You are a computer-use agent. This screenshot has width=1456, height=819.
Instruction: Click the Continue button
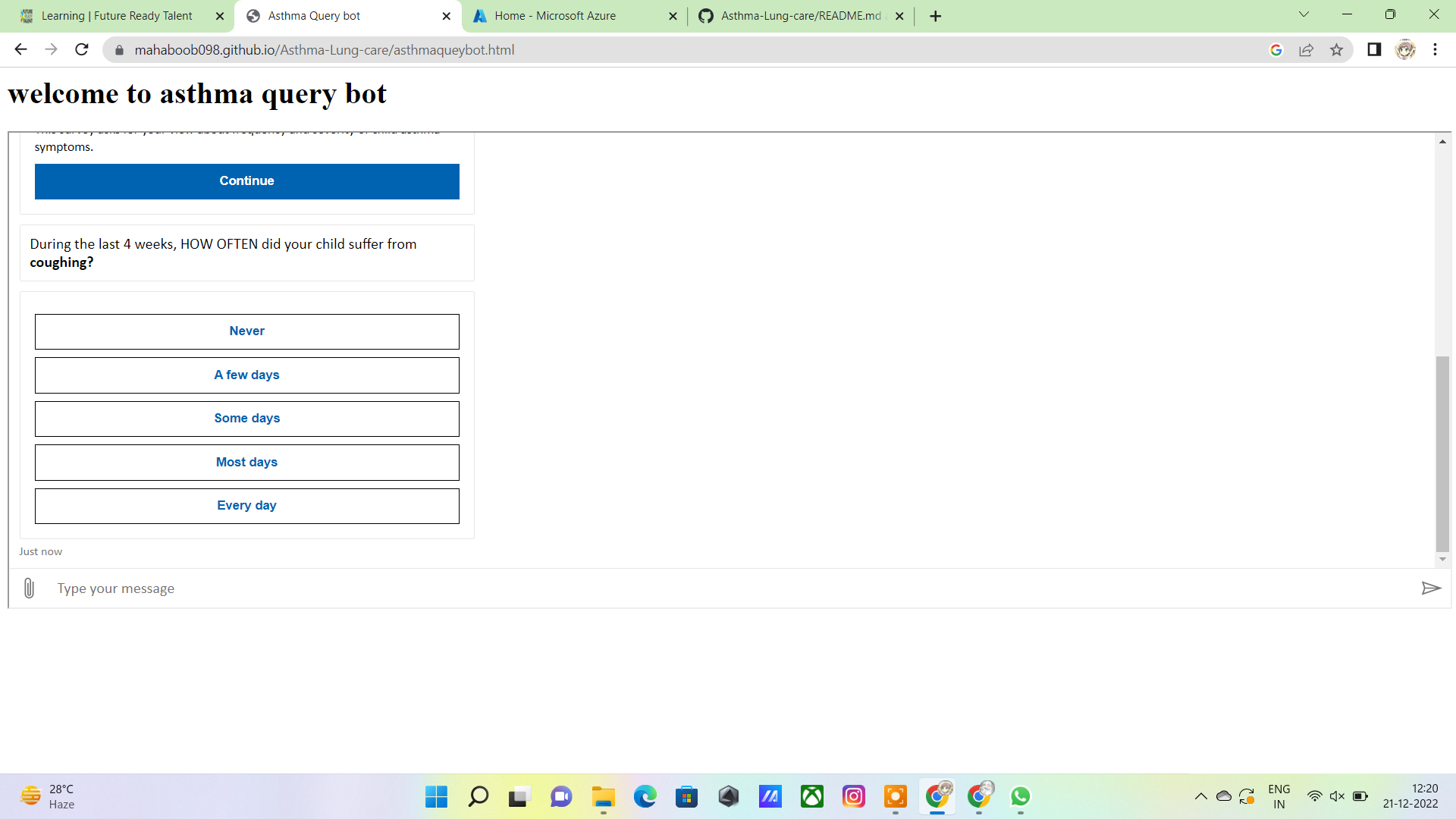[247, 181]
